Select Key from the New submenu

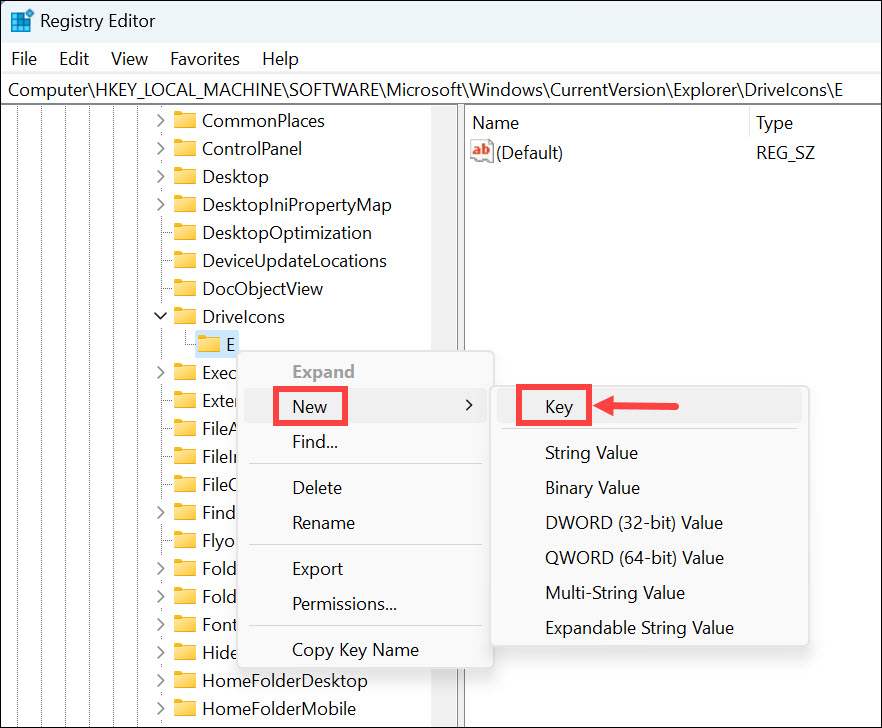[x=649, y=406]
